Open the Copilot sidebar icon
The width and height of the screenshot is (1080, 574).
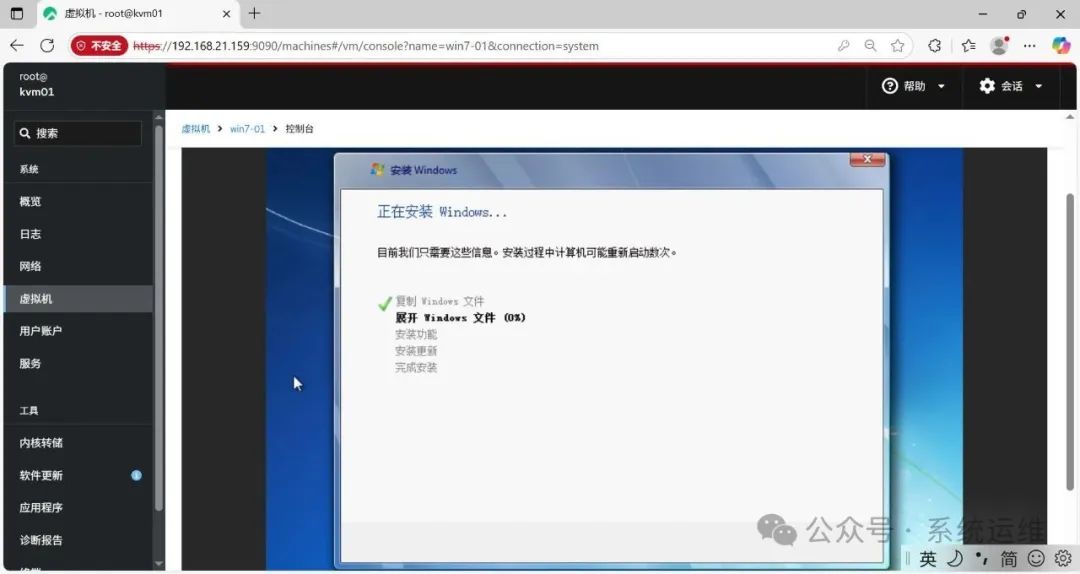(1061, 45)
